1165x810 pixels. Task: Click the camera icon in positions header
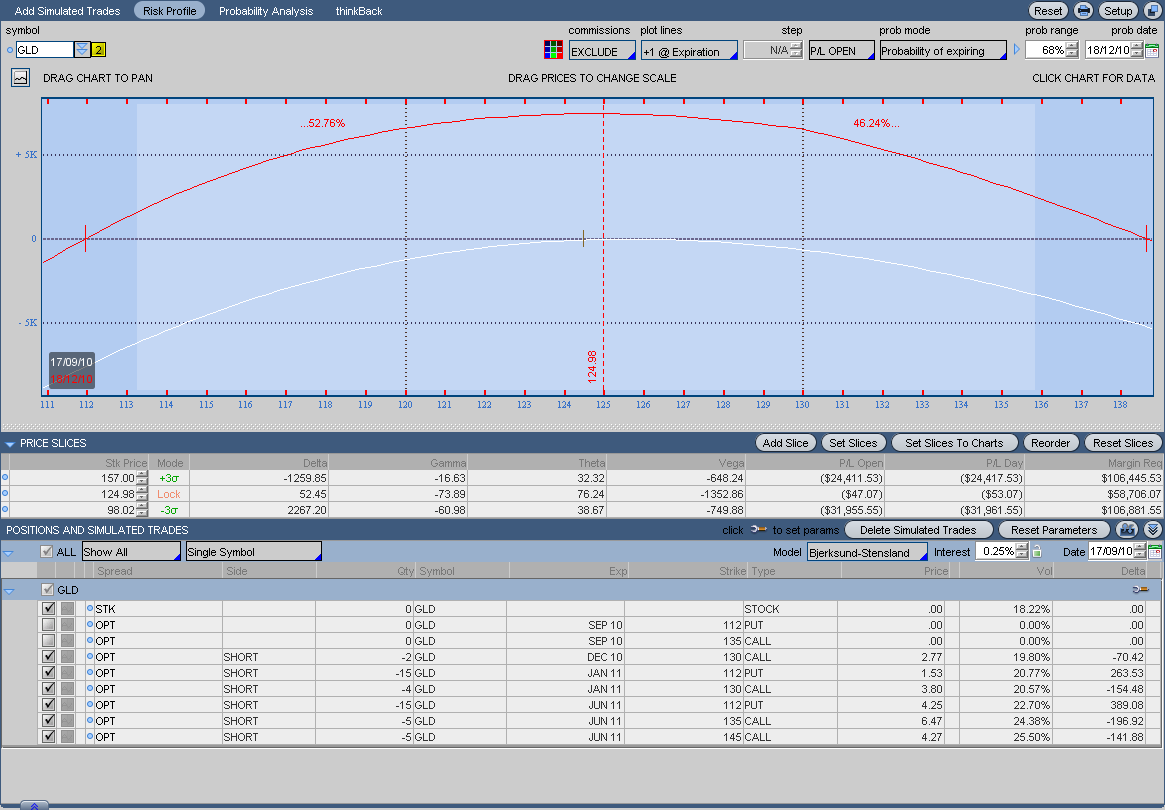[x=1127, y=530]
